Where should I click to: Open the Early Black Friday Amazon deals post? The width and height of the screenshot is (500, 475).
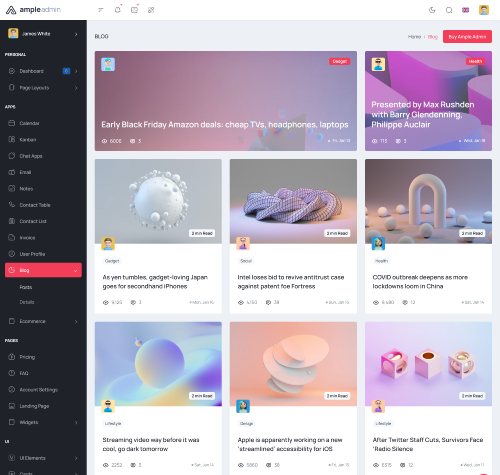(x=225, y=125)
